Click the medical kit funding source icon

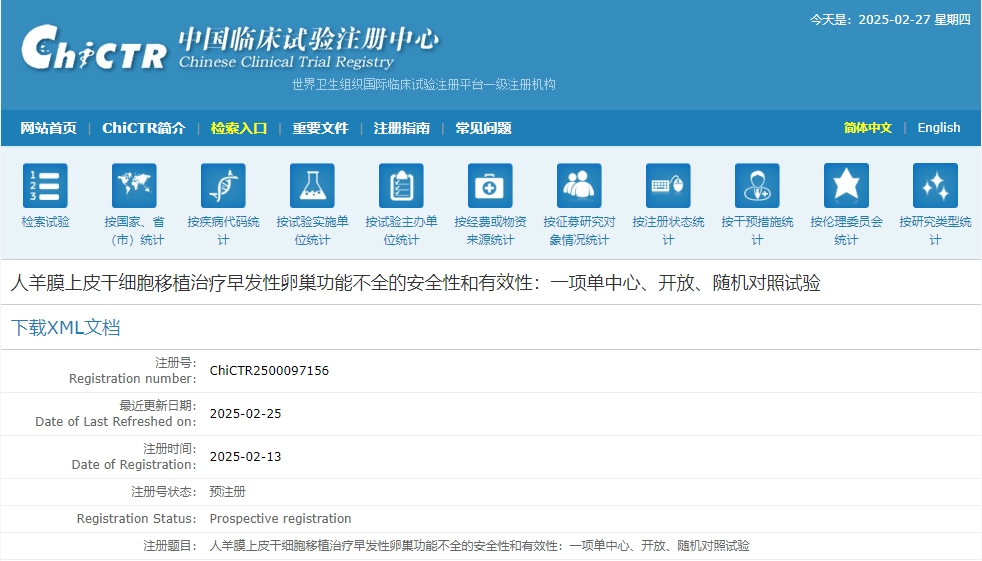(x=490, y=186)
